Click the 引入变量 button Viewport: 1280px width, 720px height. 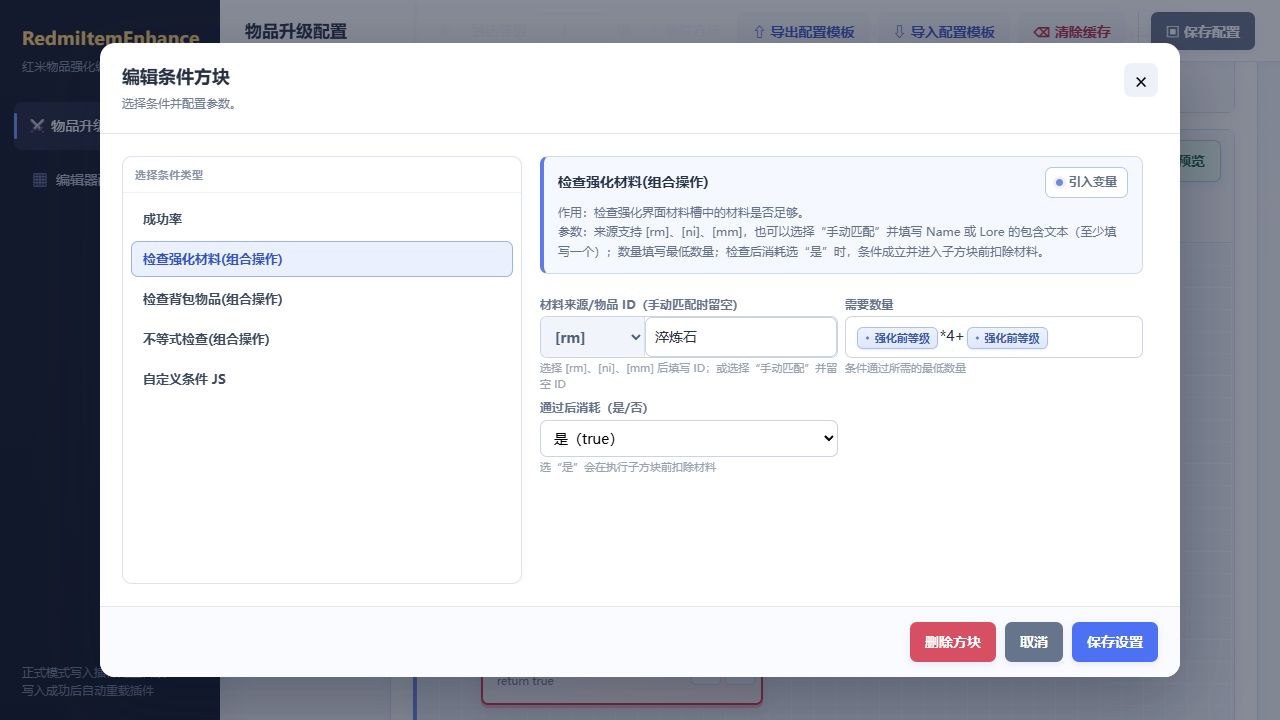coord(1086,182)
